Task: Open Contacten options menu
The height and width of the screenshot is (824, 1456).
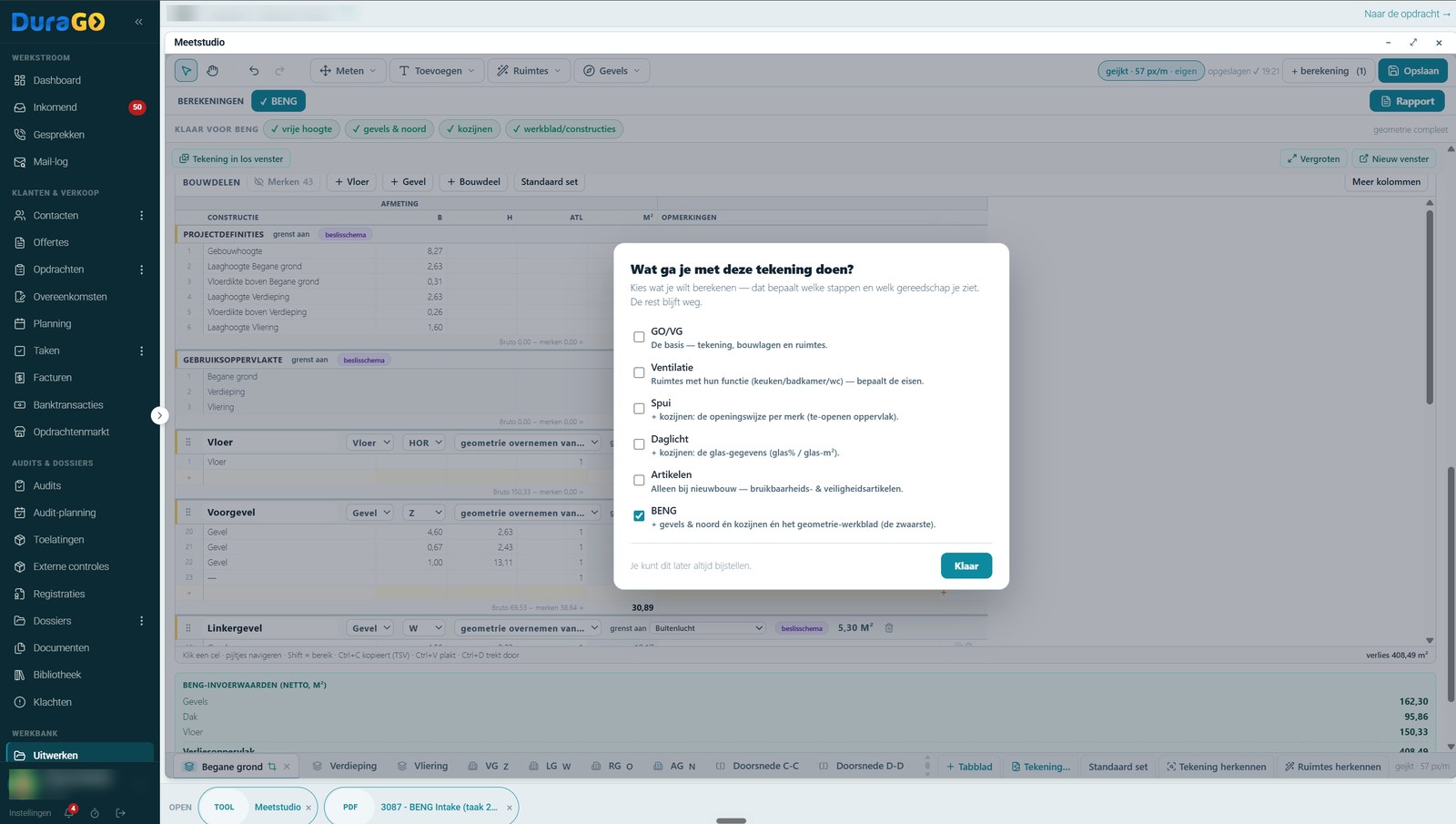Action: [141, 216]
